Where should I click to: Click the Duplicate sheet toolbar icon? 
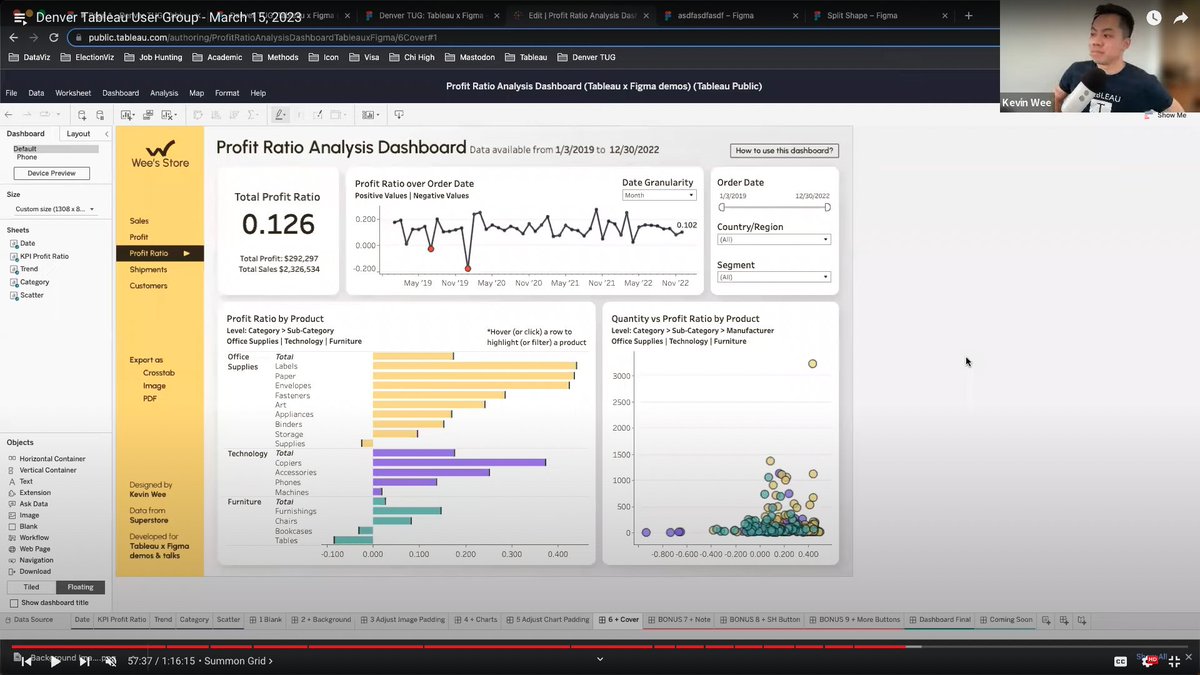[148, 115]
